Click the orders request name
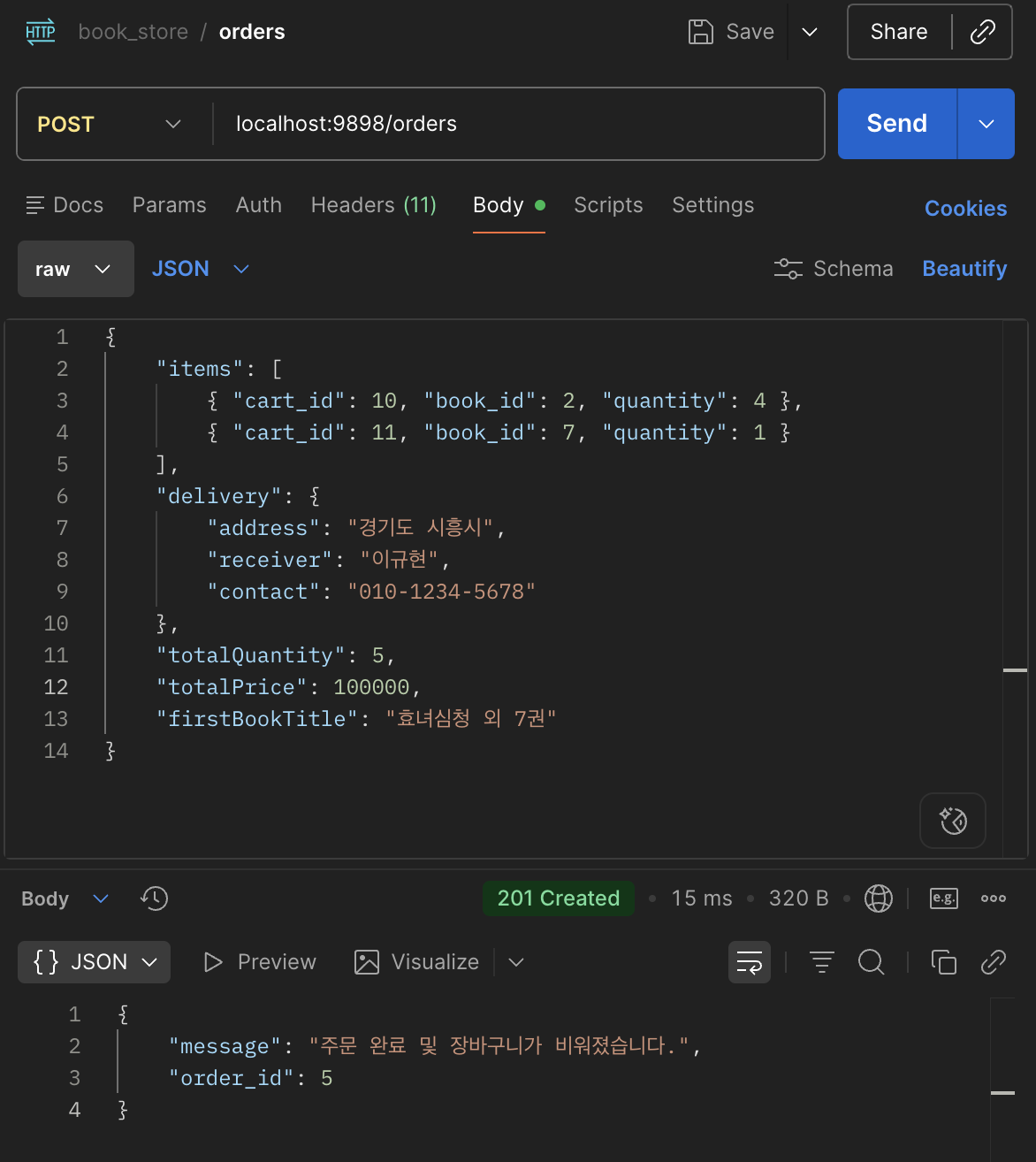Image resolution: width=1036 pixels, height=1162 pixels. coord(252,32)
